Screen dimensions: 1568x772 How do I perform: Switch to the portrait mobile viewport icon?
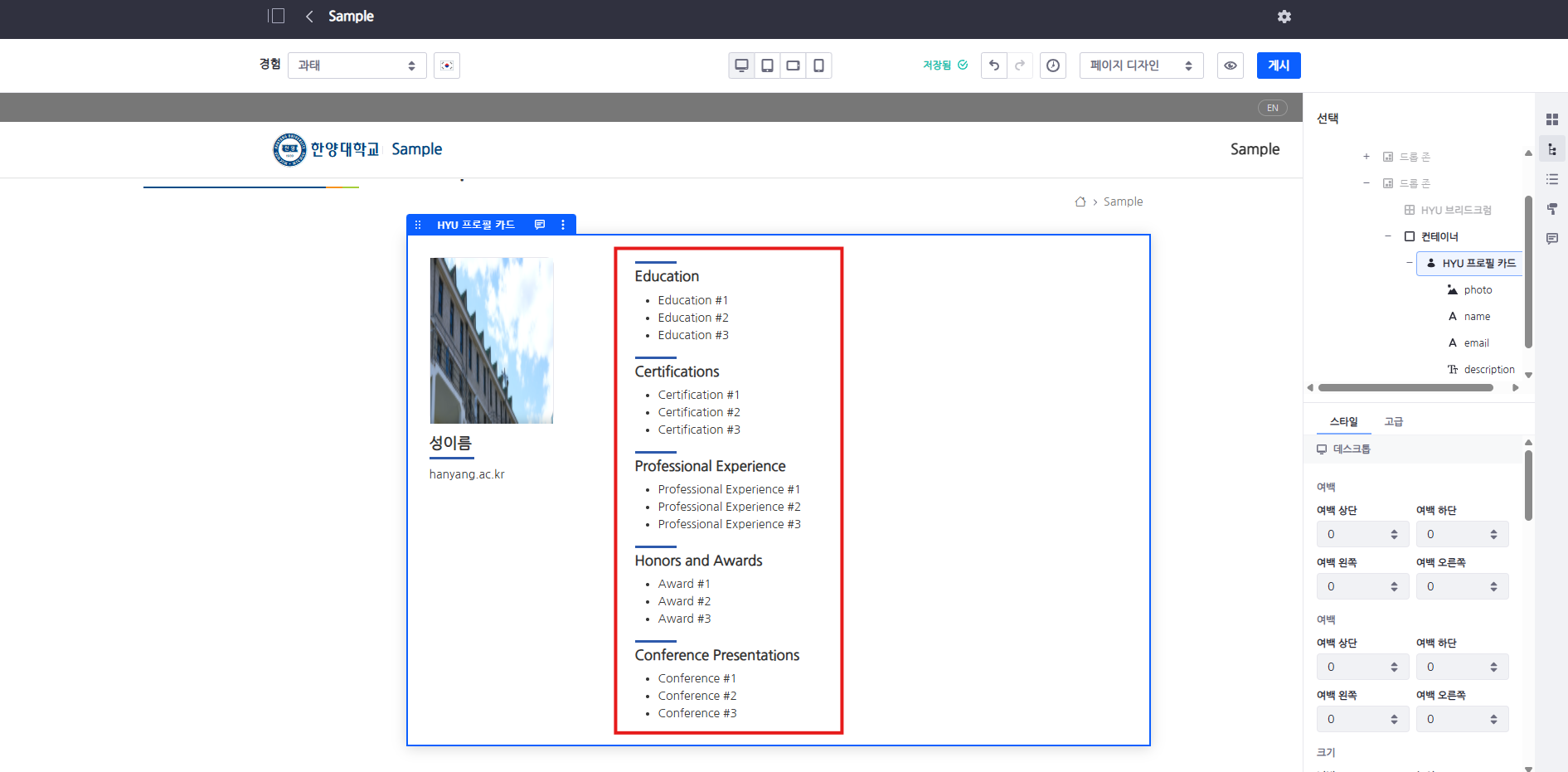818,66
